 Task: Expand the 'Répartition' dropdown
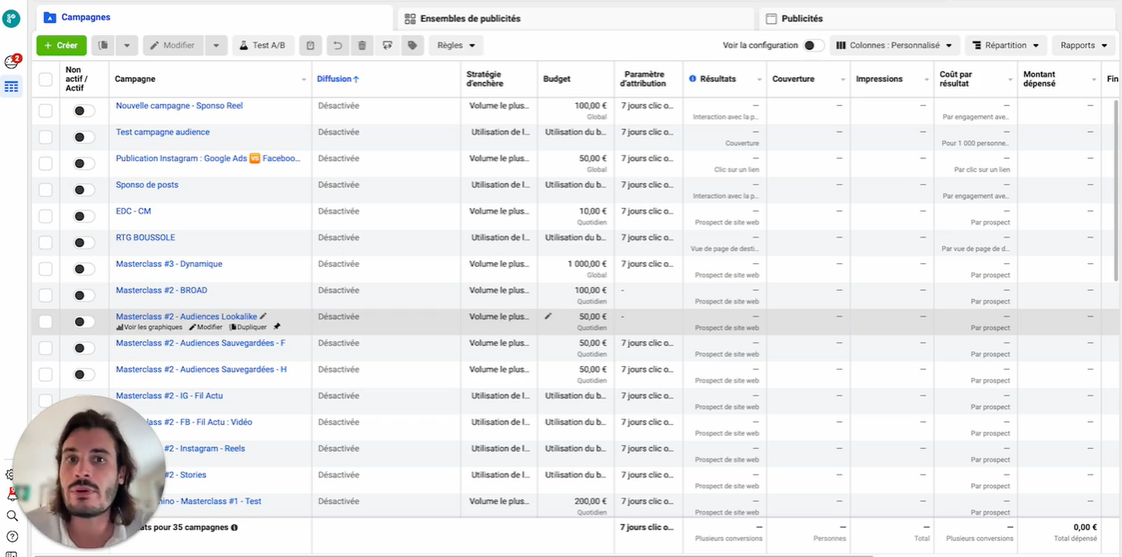[1006, 45]
